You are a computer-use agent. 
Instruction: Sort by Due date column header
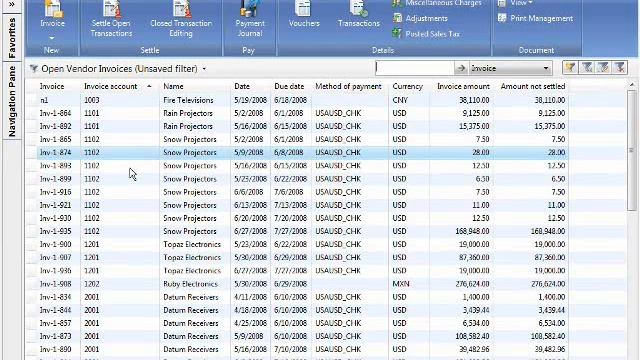point(289,87)
